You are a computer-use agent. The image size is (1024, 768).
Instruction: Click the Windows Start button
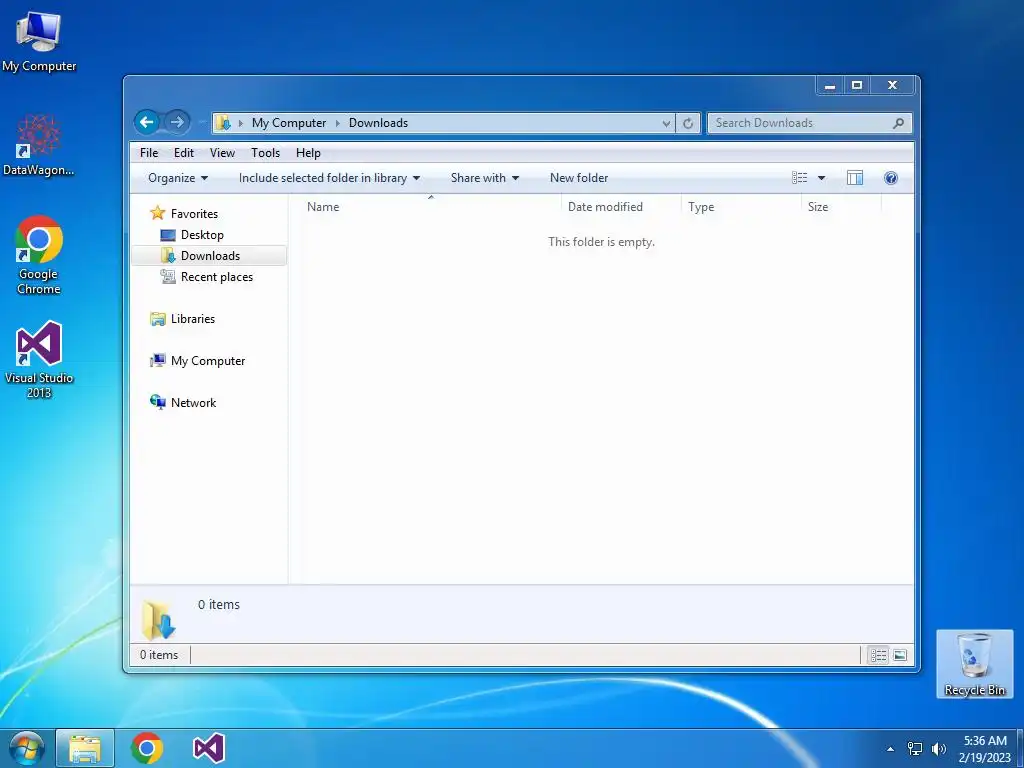(26, 748)
